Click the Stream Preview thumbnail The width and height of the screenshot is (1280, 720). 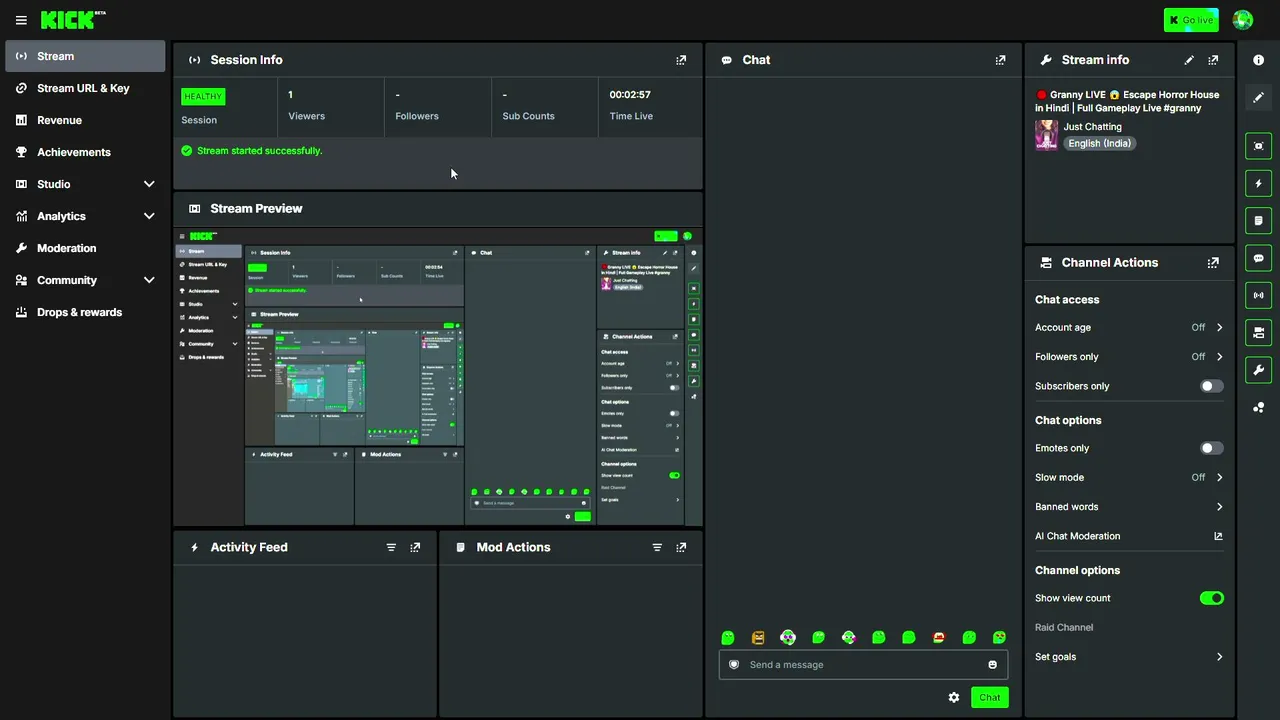438,377
